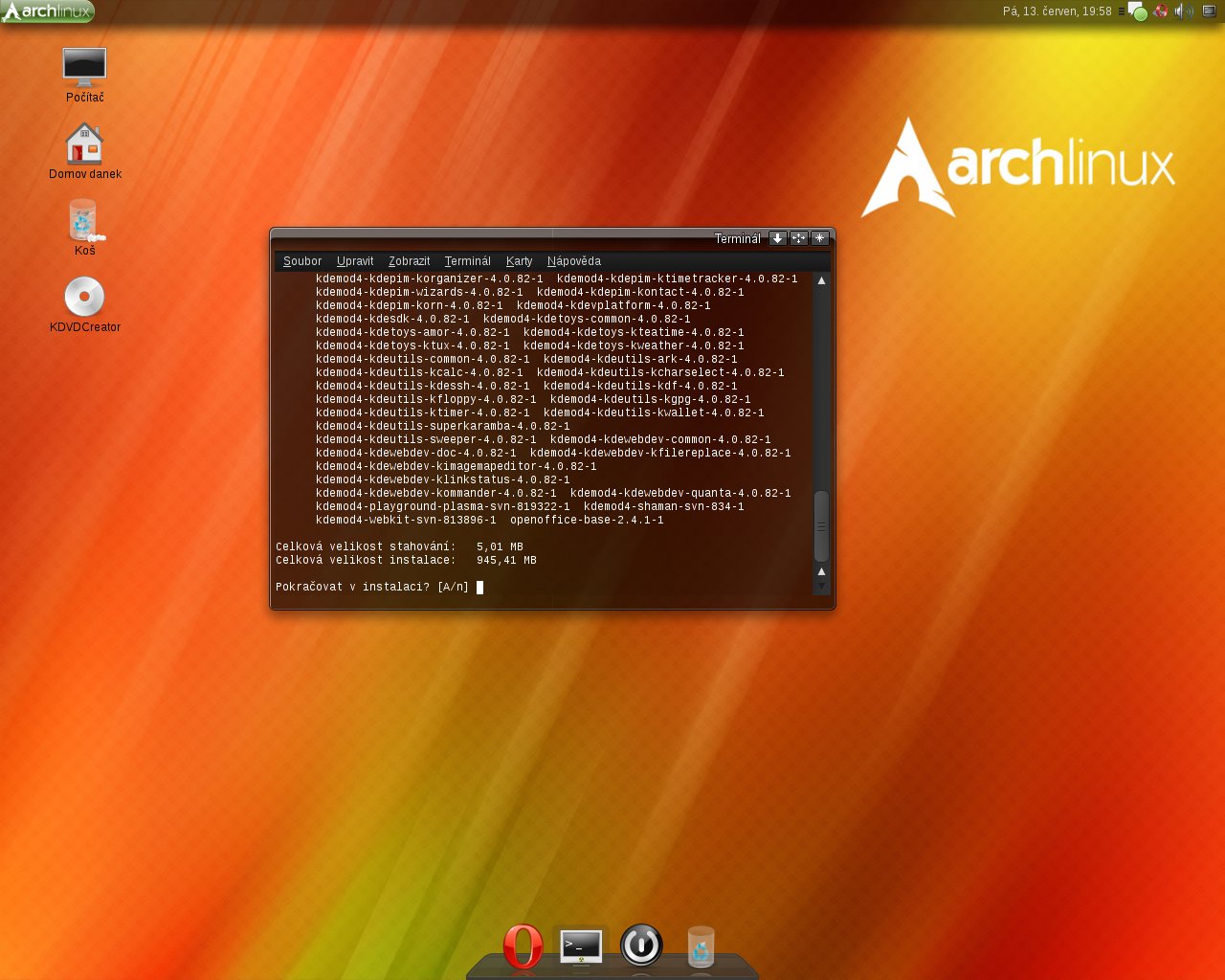
Task: Click 'openoffice-base-2.4.1-1' package text
Action: [x=587, y=521]
